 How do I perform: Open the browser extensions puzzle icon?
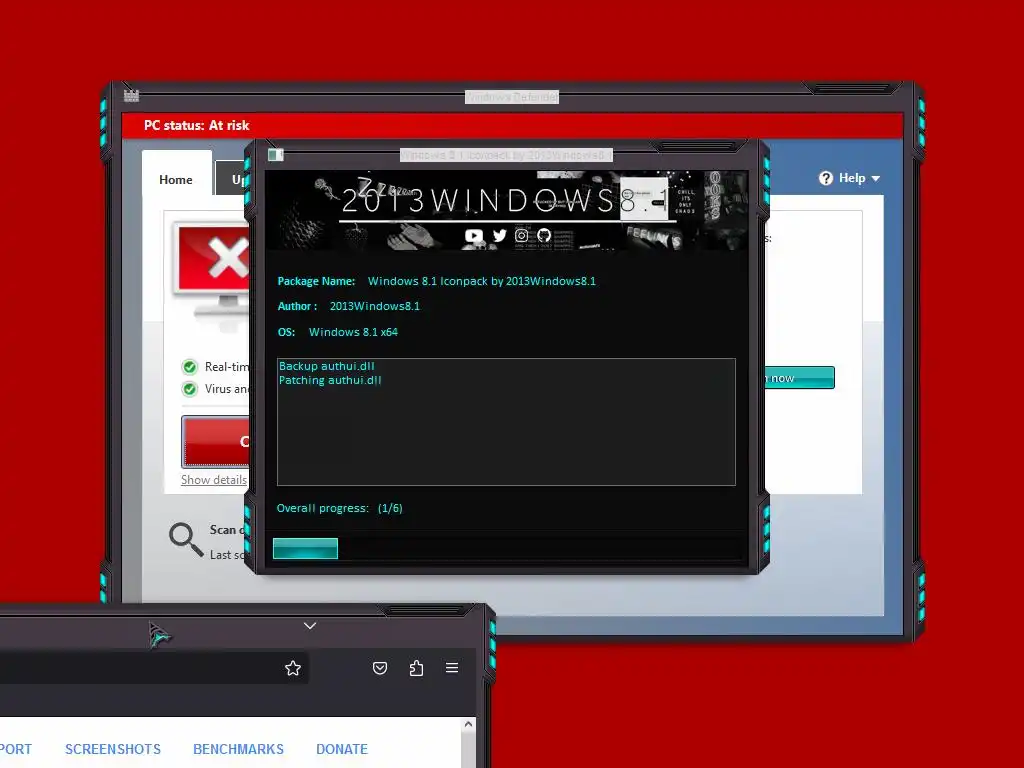(x=416, y=668)
